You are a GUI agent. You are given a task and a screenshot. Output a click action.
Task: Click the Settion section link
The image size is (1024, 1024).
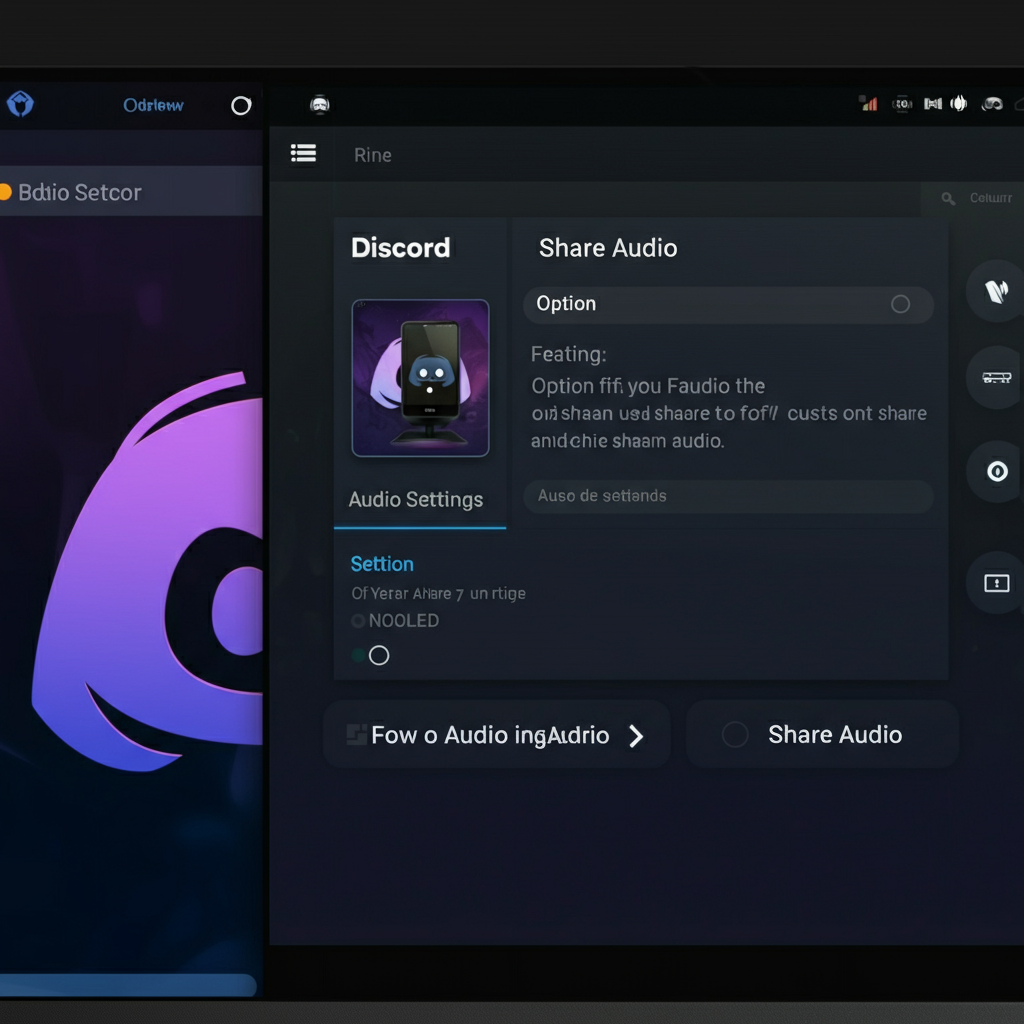[x=382, y=564]
